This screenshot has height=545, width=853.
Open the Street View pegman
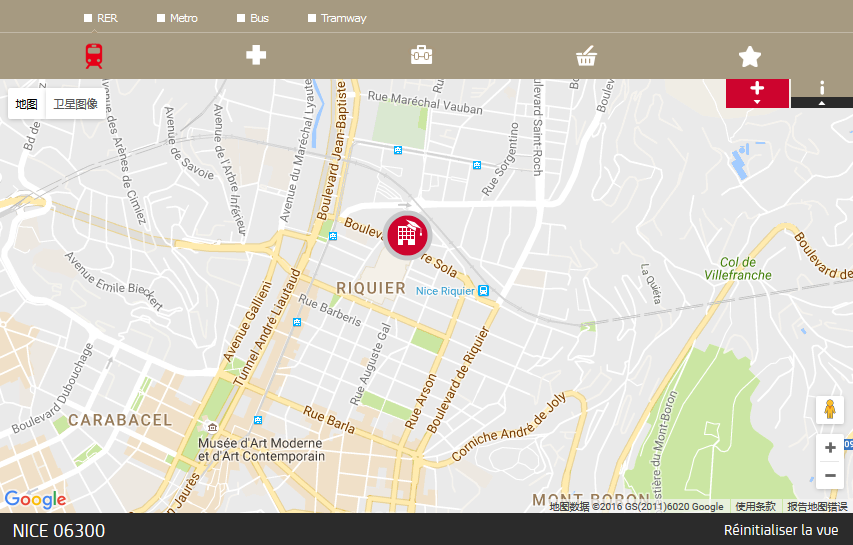(x=830, y=410)
